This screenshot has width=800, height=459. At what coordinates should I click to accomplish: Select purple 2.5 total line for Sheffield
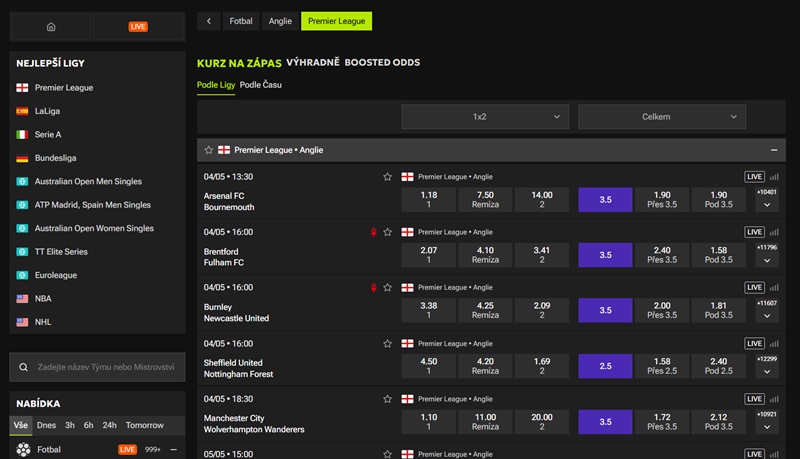click(605, 366)
